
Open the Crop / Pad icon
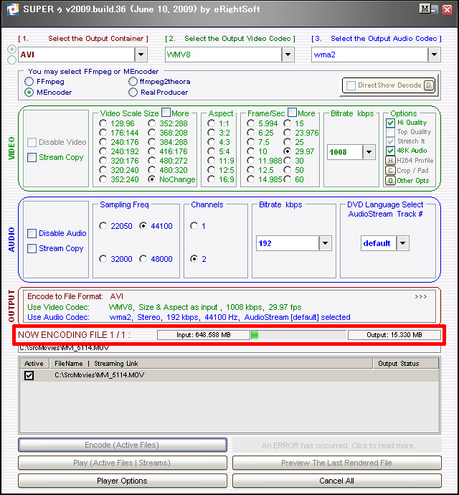click(x=390, y=171)
